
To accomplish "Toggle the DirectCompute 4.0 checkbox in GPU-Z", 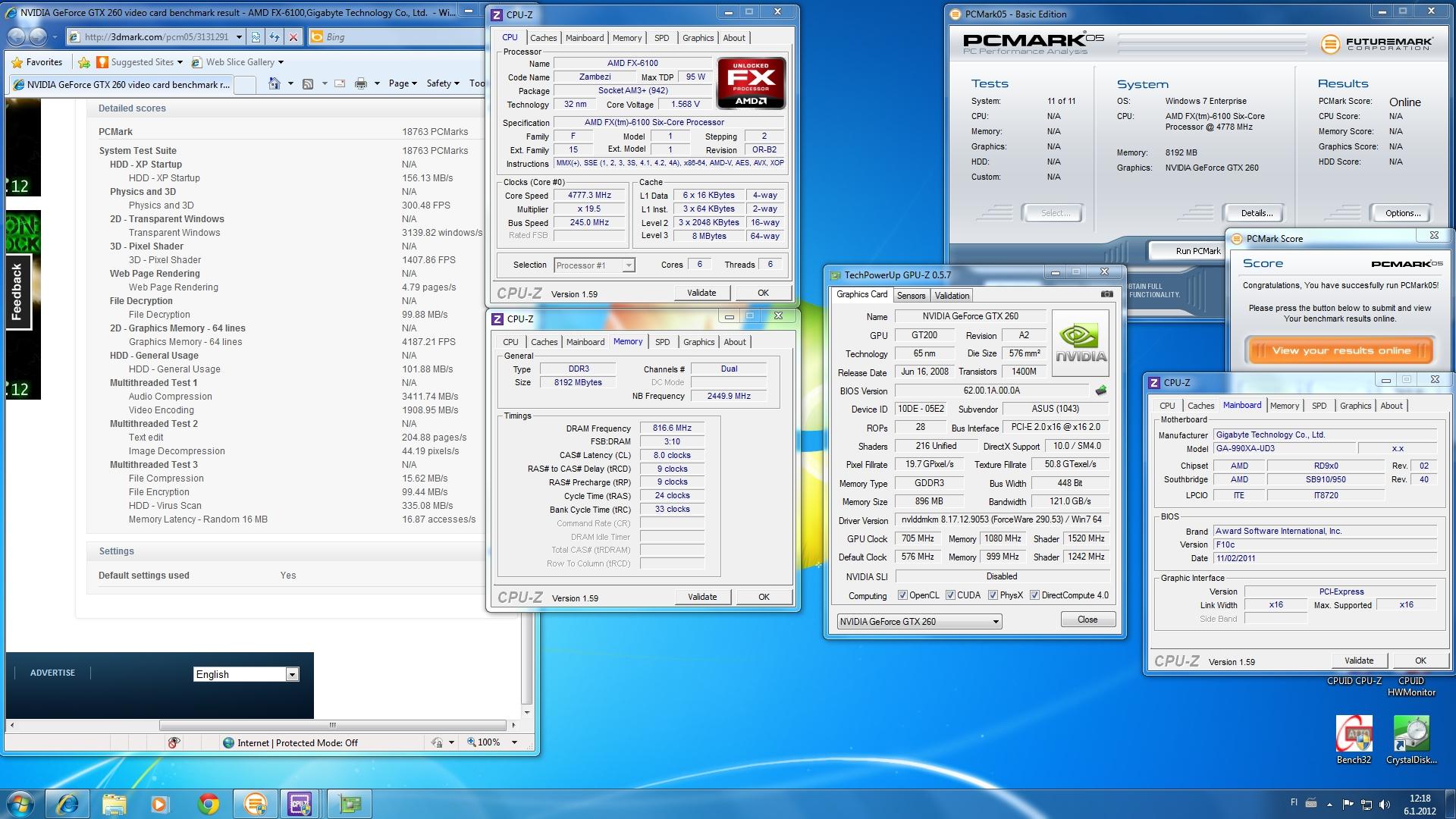I will coord(1034,595).
